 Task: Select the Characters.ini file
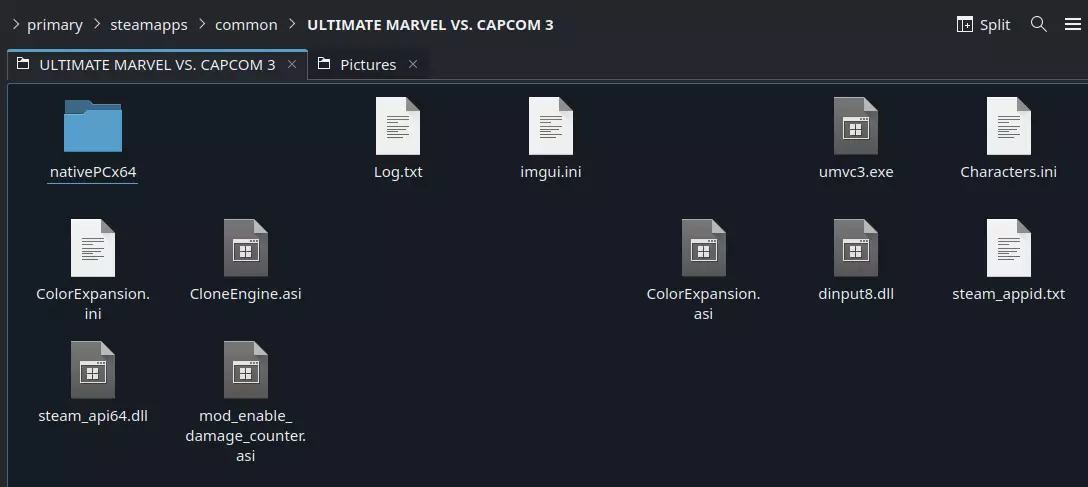[1008, 127]
